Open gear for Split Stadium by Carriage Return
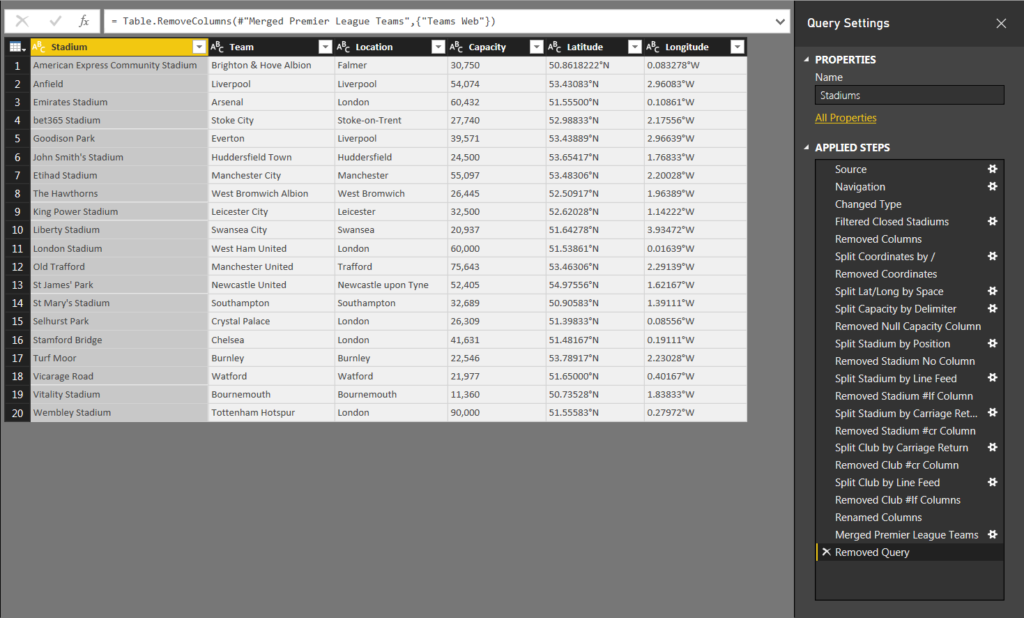 (x=993, y=412)
